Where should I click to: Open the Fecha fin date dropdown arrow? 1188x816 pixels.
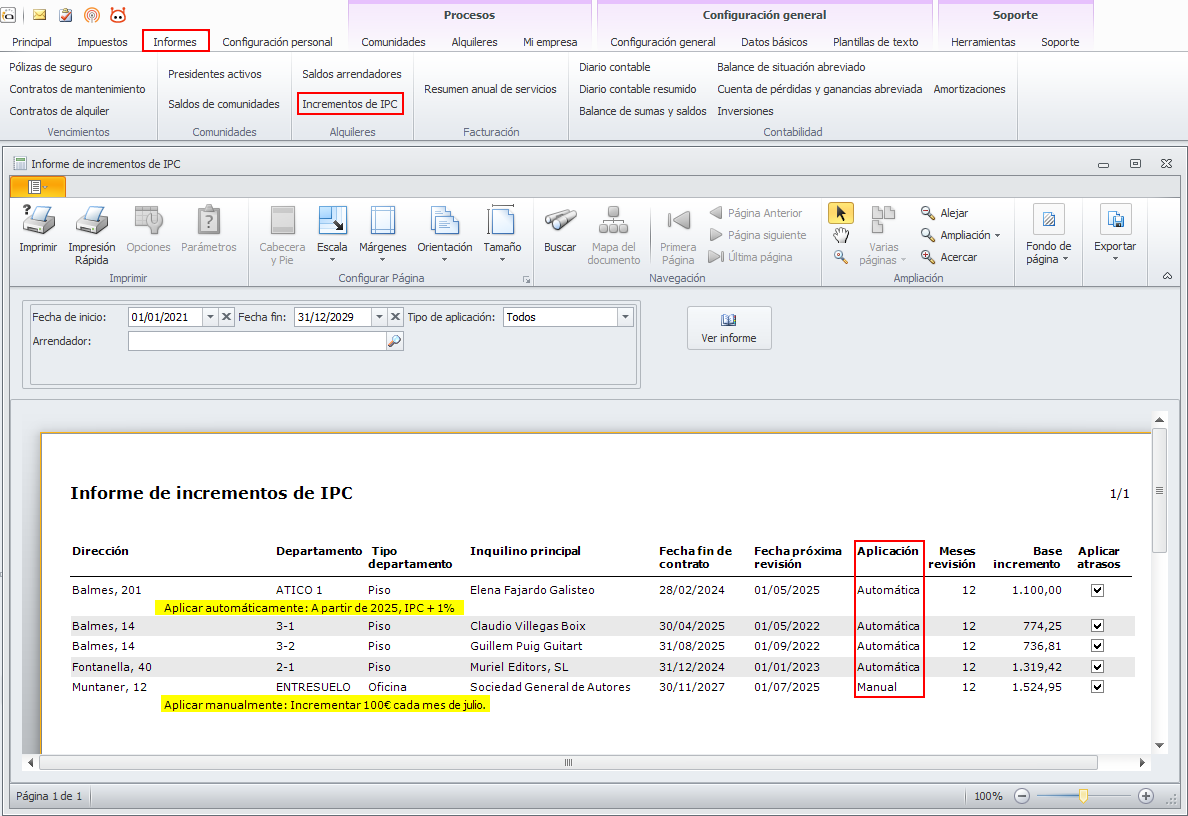pyautogui.click(x=378, y=317)
